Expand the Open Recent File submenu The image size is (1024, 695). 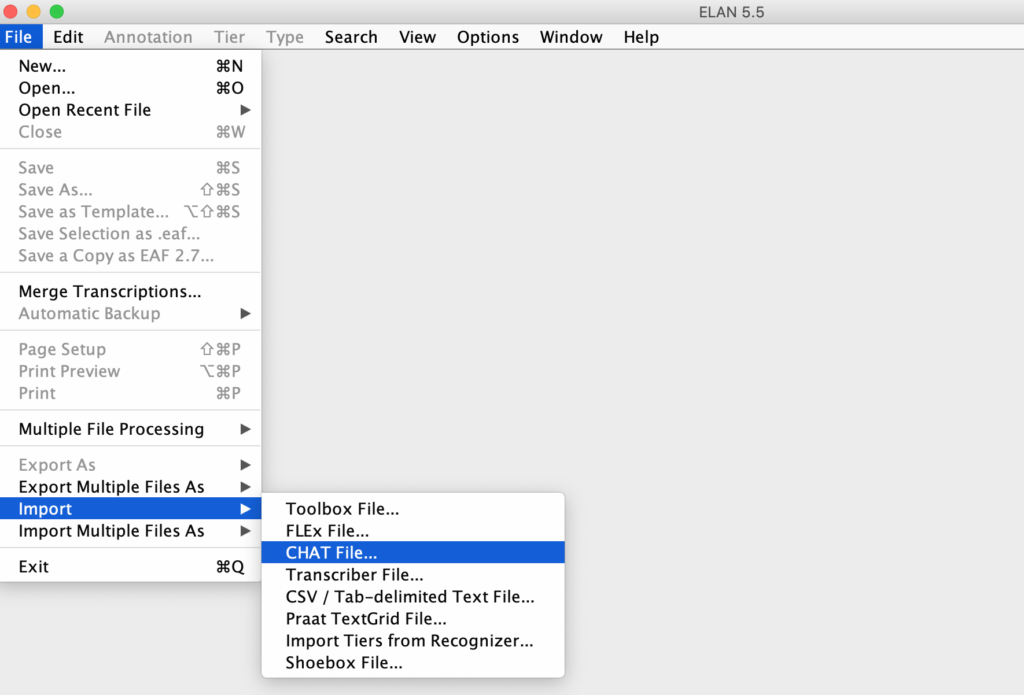click(131, 110)
